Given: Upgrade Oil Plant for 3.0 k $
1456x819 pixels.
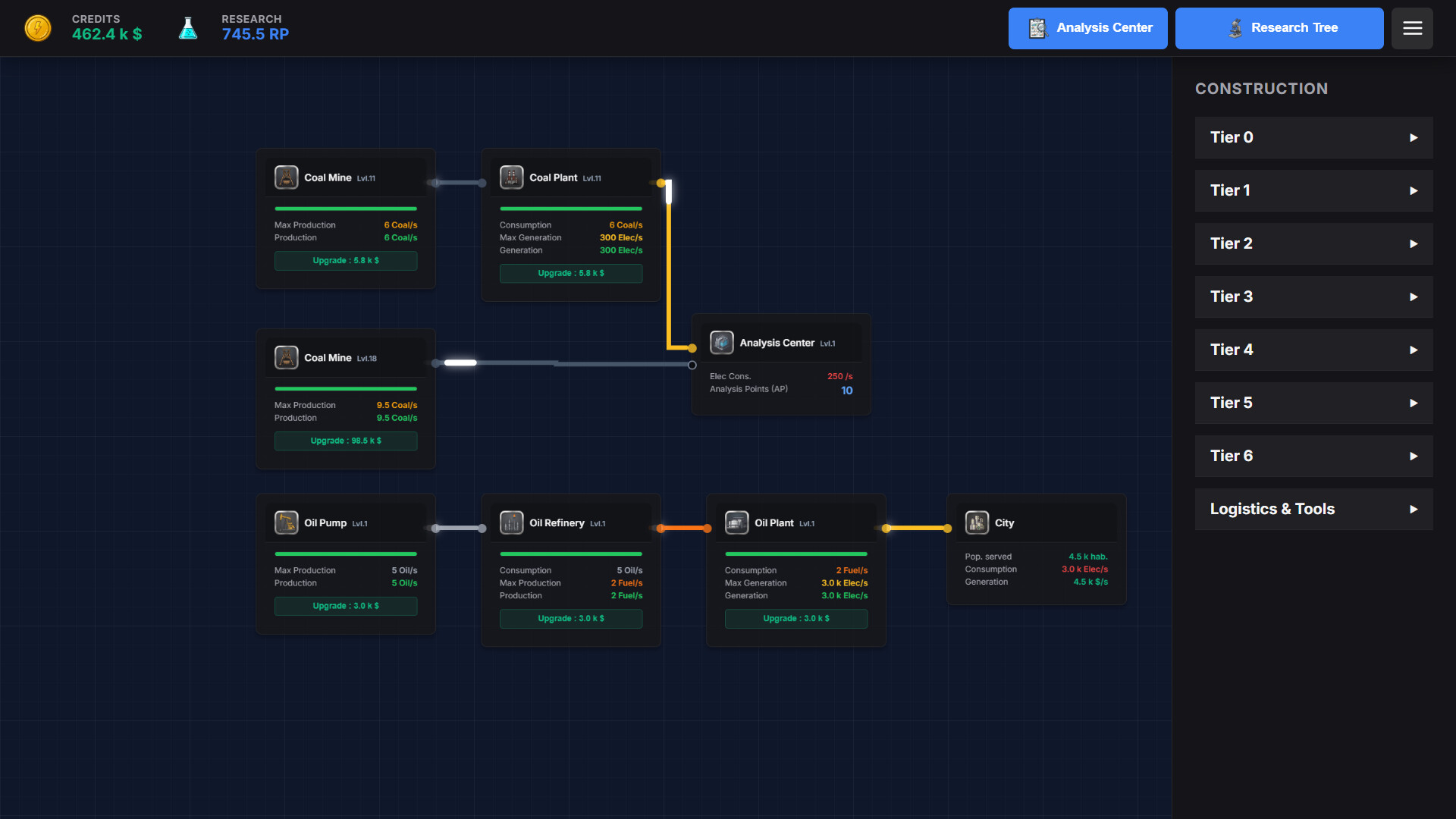Looking at the screenshot, I should (796, 619).
